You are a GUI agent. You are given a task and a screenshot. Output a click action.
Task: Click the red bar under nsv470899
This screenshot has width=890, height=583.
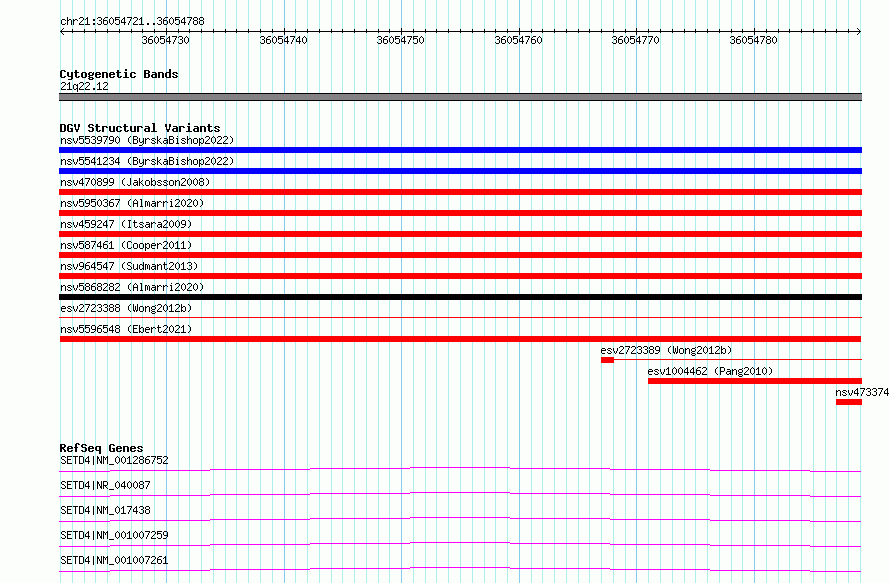[x=460, y=192]
